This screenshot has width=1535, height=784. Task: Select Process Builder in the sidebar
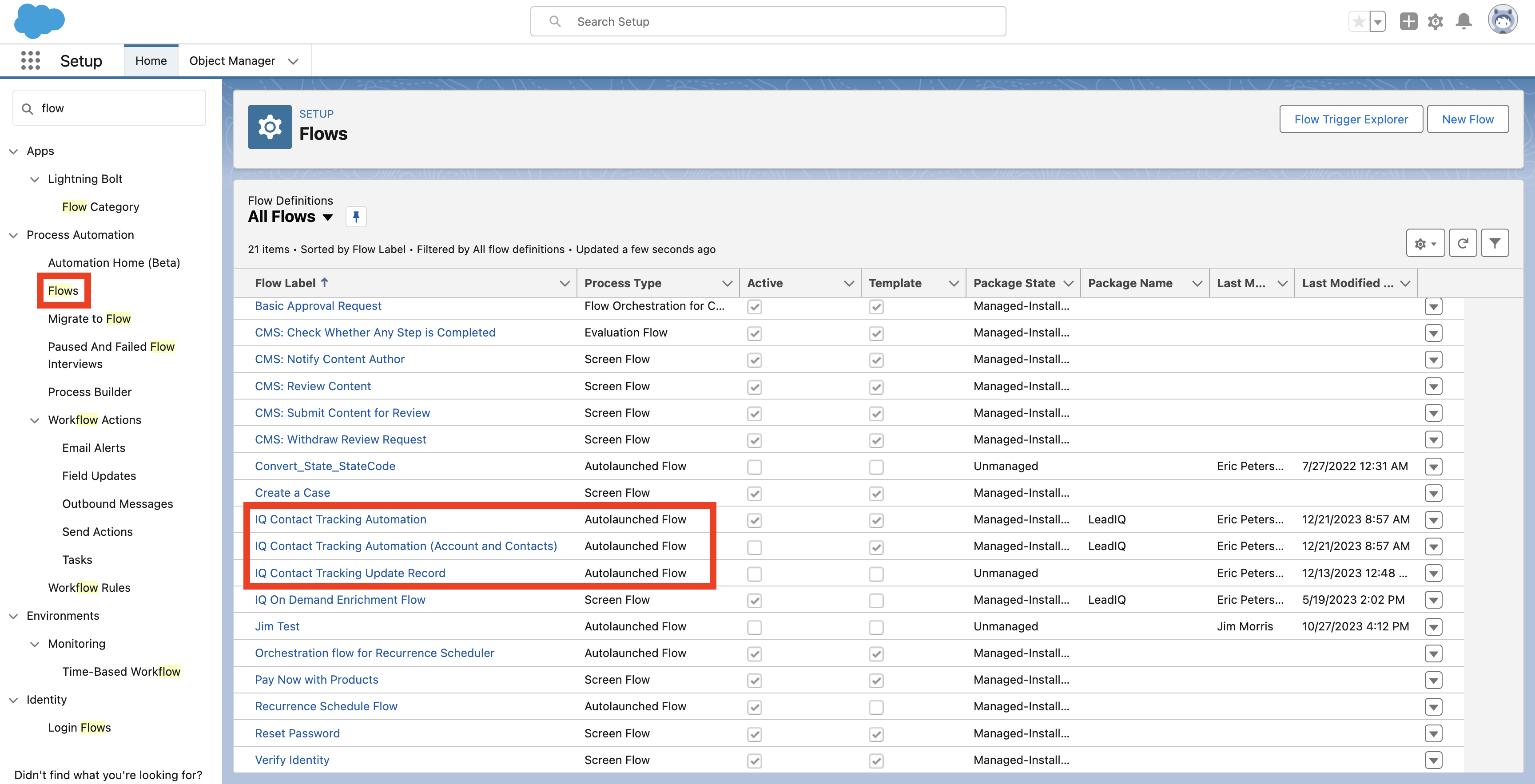tap(89, 392)
